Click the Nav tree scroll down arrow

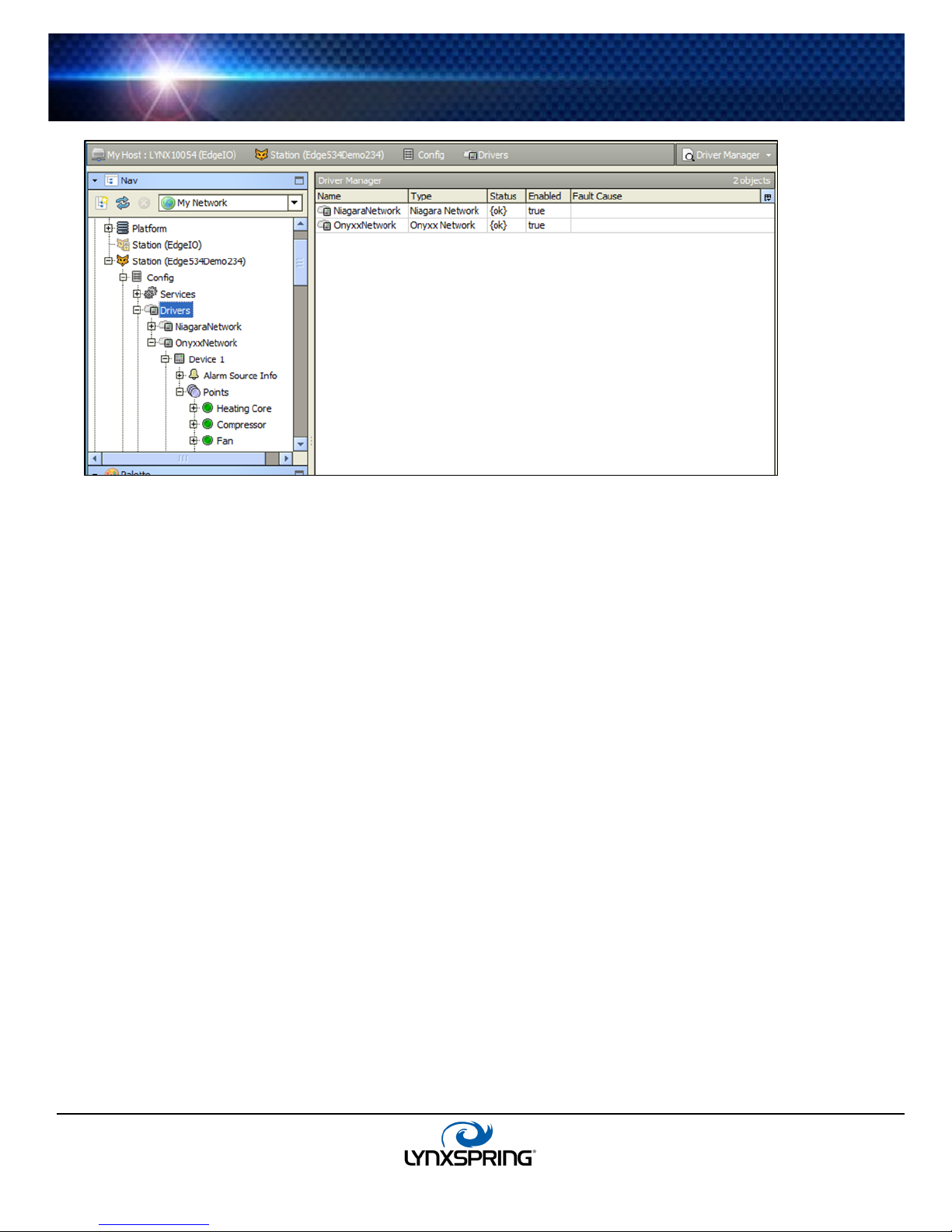(x=301, y=444)
